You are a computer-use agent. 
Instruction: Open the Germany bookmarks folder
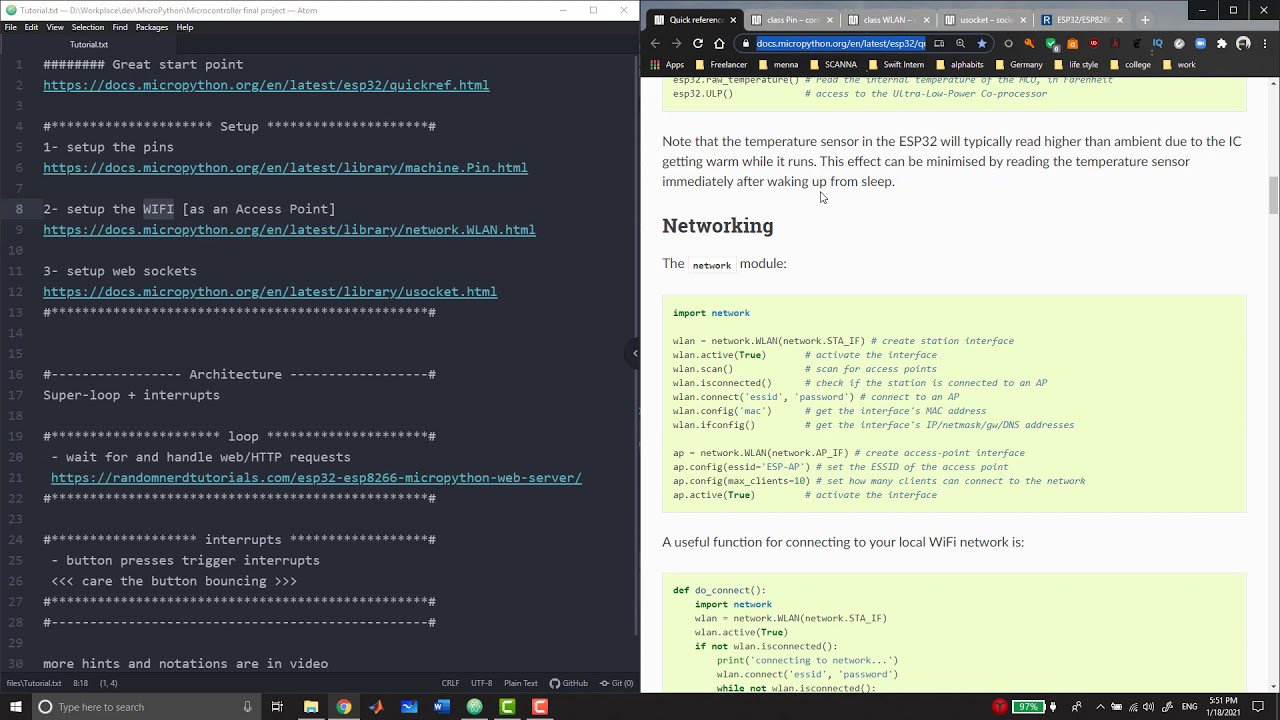point(1019,64)
